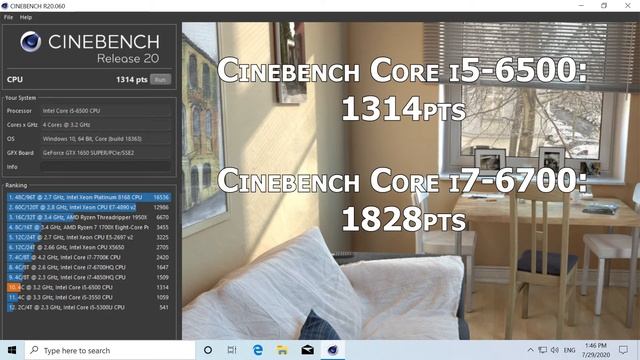Screen dimensions: 640x360
Task: Select ranking row AMD Ryzen Threadripper 1950X
Action: [89, 217]
